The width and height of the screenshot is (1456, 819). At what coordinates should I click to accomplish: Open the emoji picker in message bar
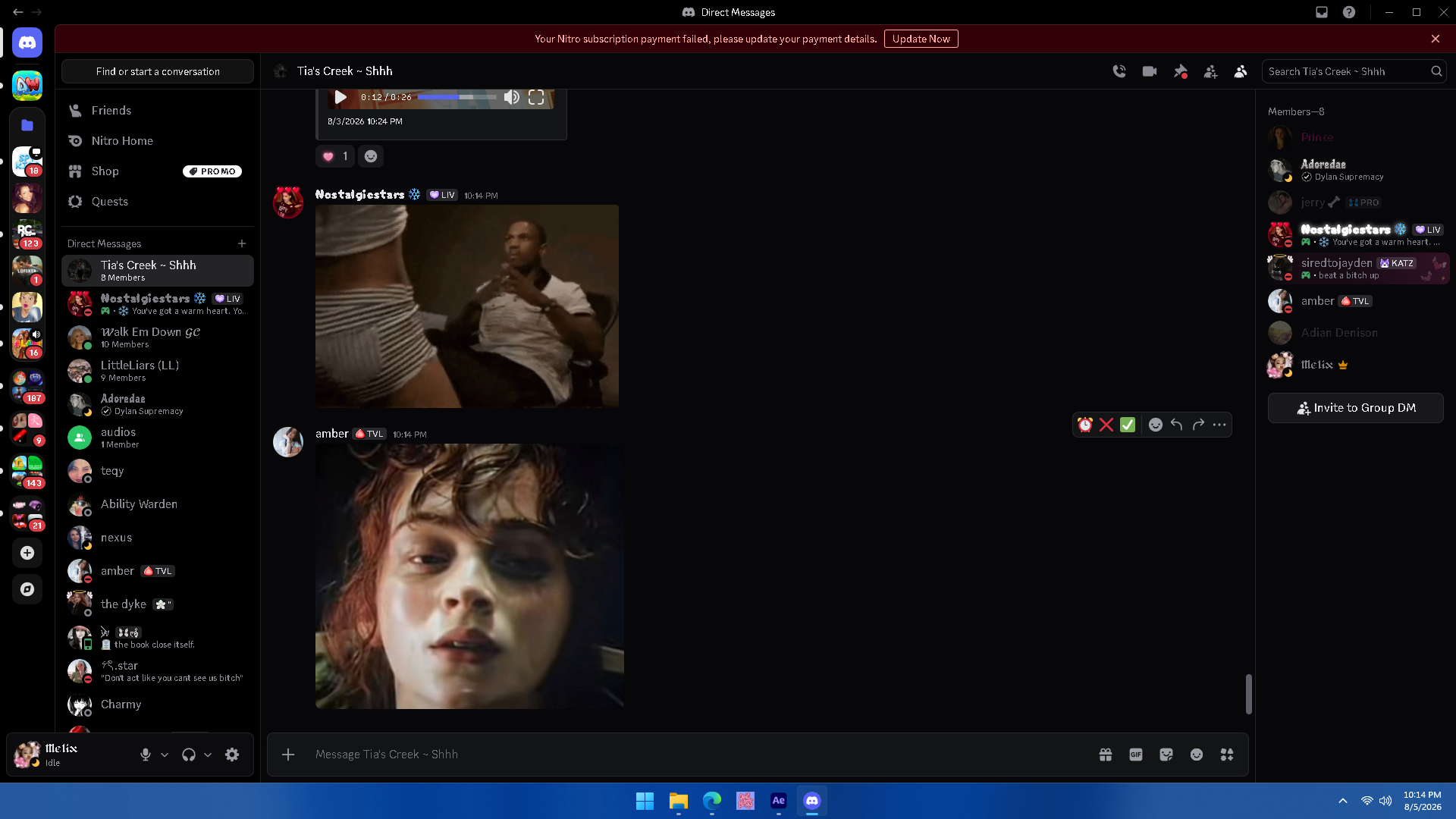pos(1197,755)
